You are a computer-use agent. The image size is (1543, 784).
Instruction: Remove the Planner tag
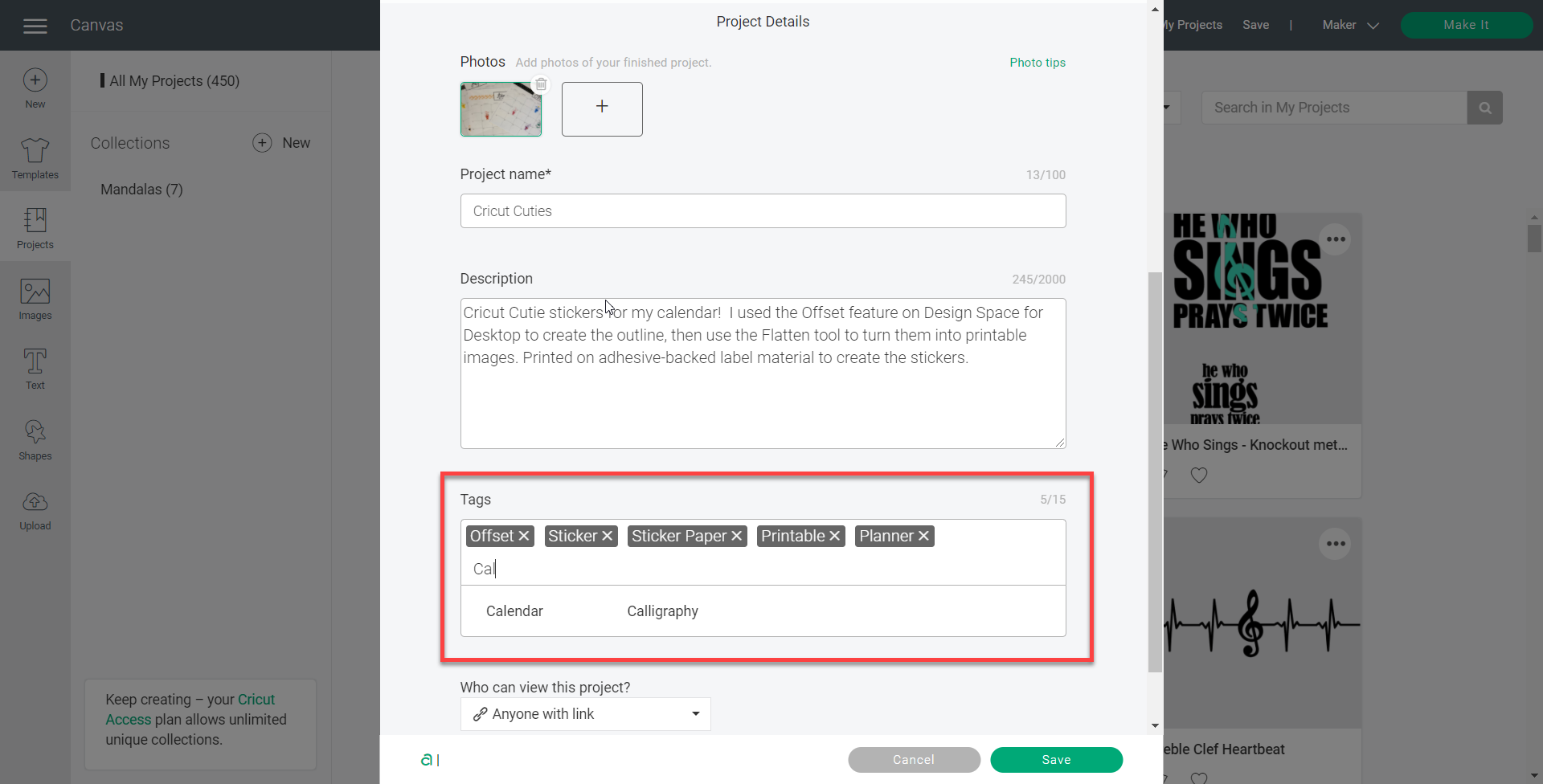tap(924, 536)
